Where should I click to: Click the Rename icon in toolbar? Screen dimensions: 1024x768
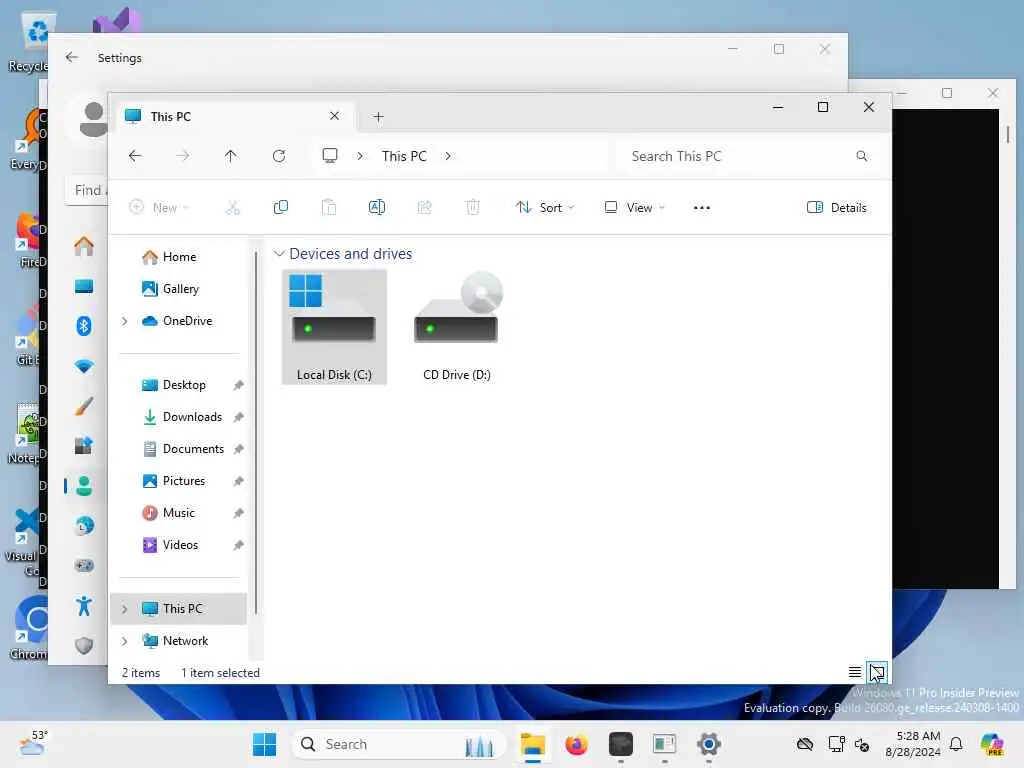pos(377,208)
